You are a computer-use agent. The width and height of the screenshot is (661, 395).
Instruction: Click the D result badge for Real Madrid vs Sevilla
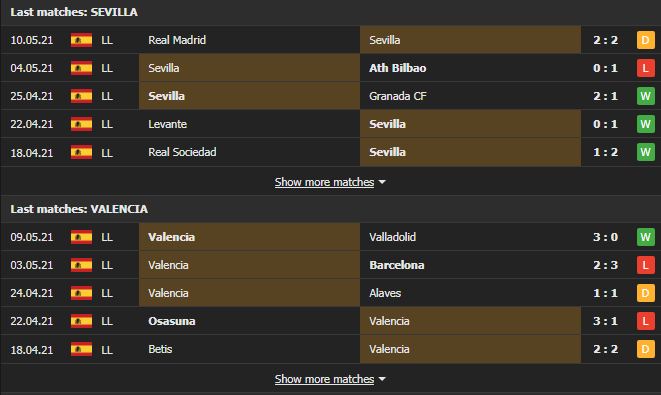pyautogui.click(x=645, y=40)
